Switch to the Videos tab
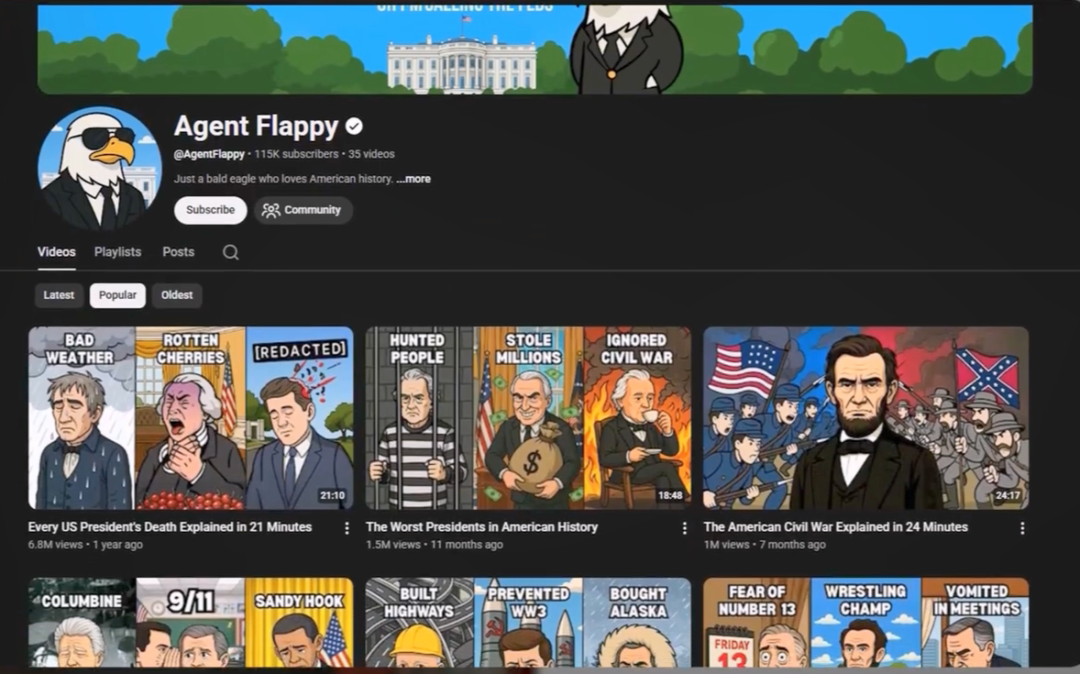Image resolution: width=1080 pixels, height=674 pixels. coord(56,252)
